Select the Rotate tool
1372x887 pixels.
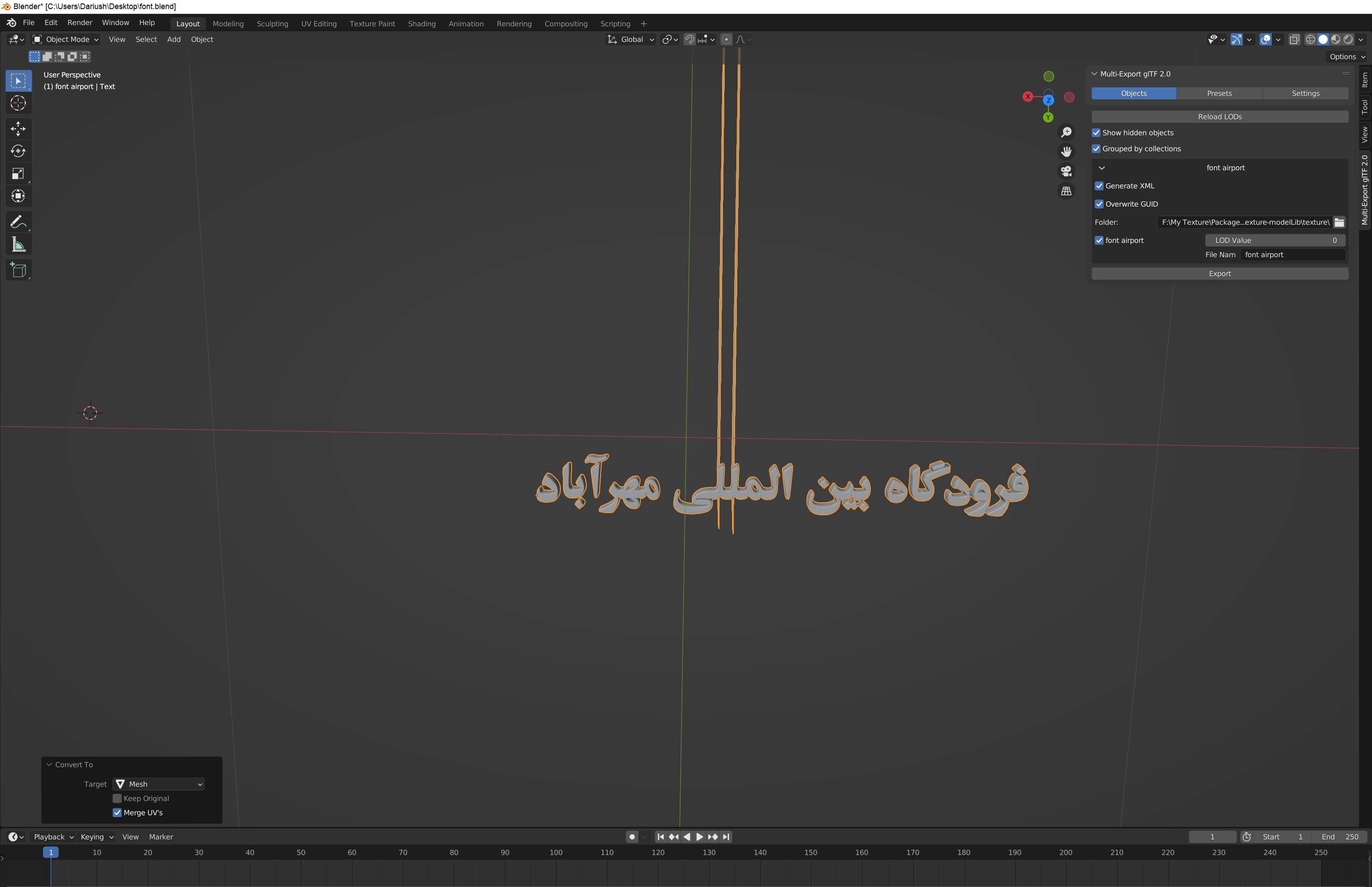click(x=18, y=151)
